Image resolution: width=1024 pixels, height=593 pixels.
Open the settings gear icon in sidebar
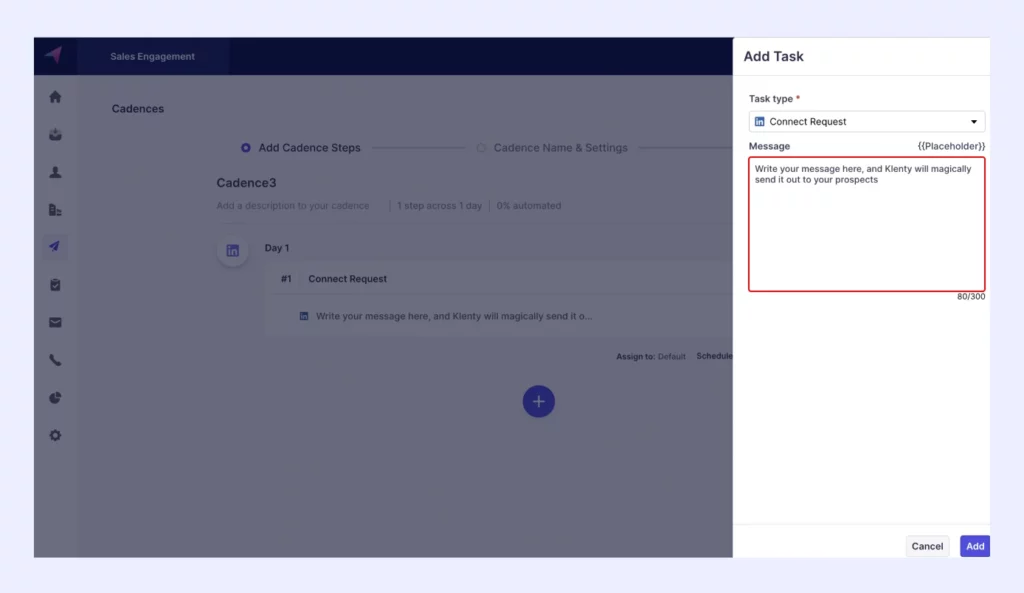55,435
